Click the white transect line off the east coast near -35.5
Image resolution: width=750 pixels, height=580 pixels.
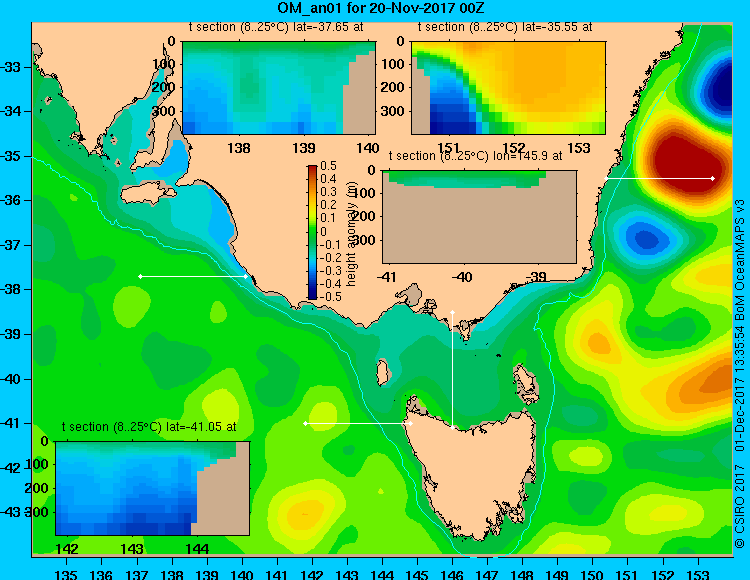tap(659, 178)
